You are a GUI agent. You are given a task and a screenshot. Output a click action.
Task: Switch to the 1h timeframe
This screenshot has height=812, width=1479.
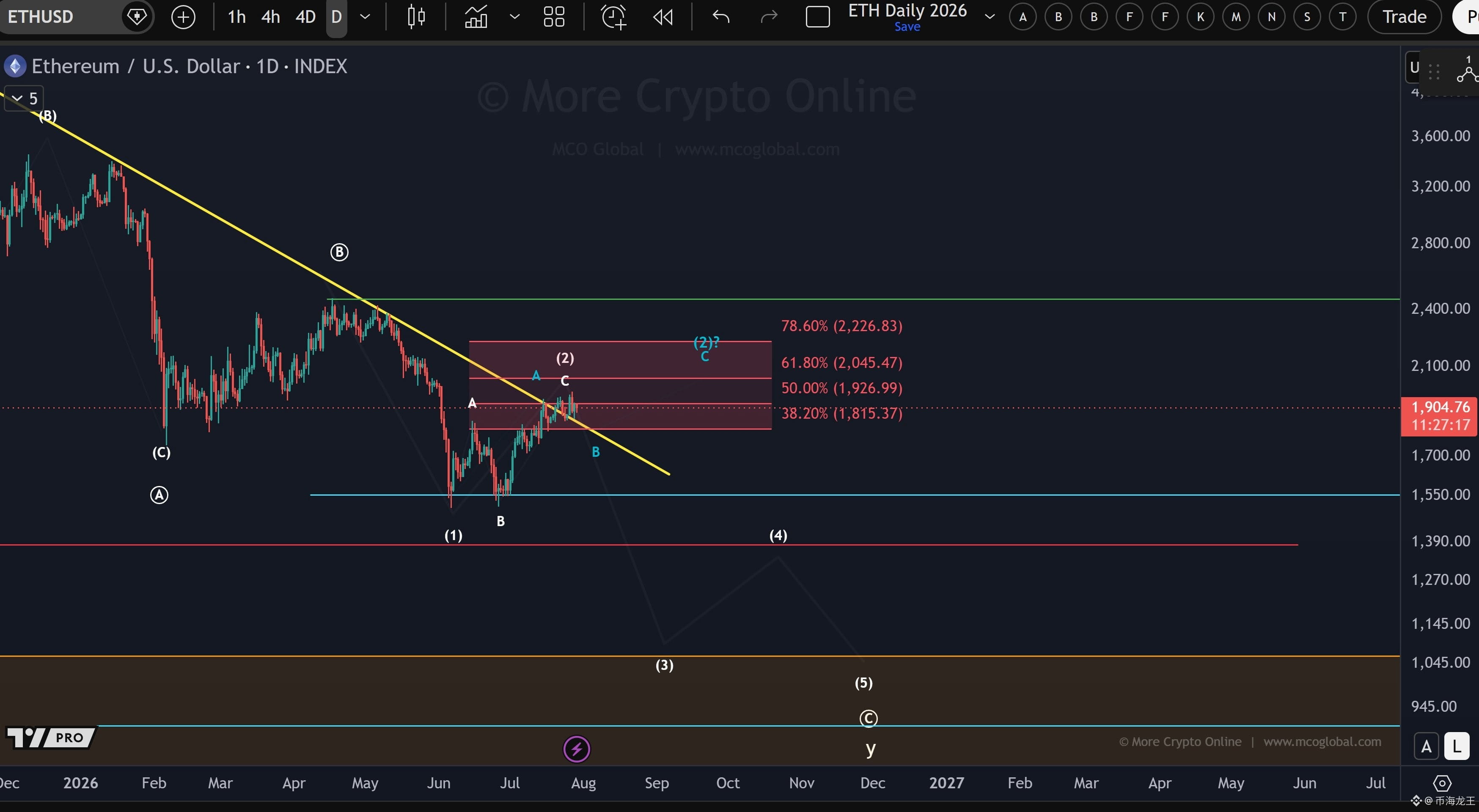coord(236,16)
